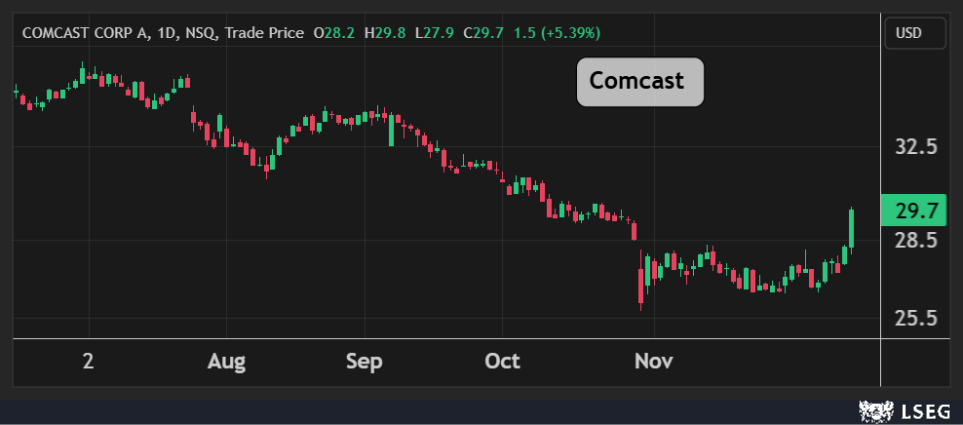Click the 28.5 price axis label

[915, 241]
